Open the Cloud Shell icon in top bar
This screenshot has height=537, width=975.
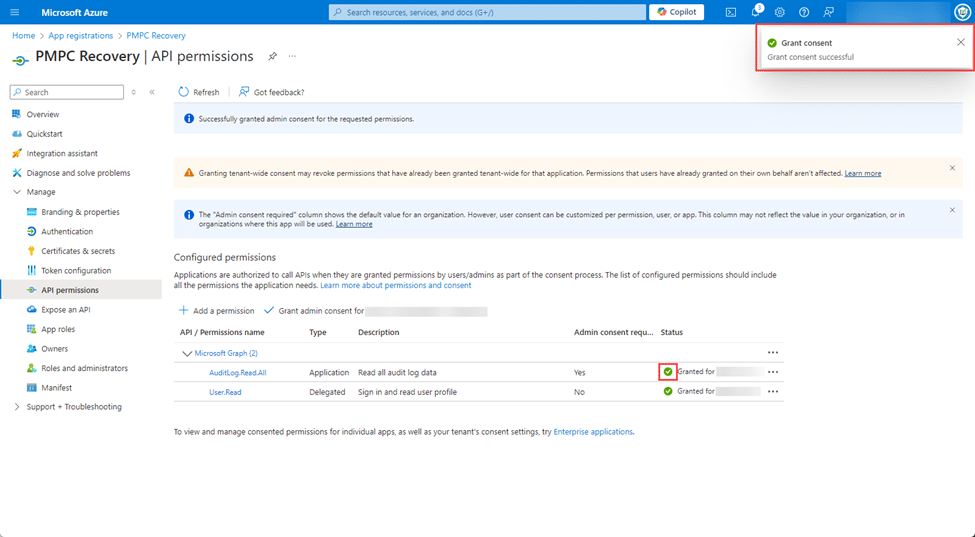(x=731, y=12)
